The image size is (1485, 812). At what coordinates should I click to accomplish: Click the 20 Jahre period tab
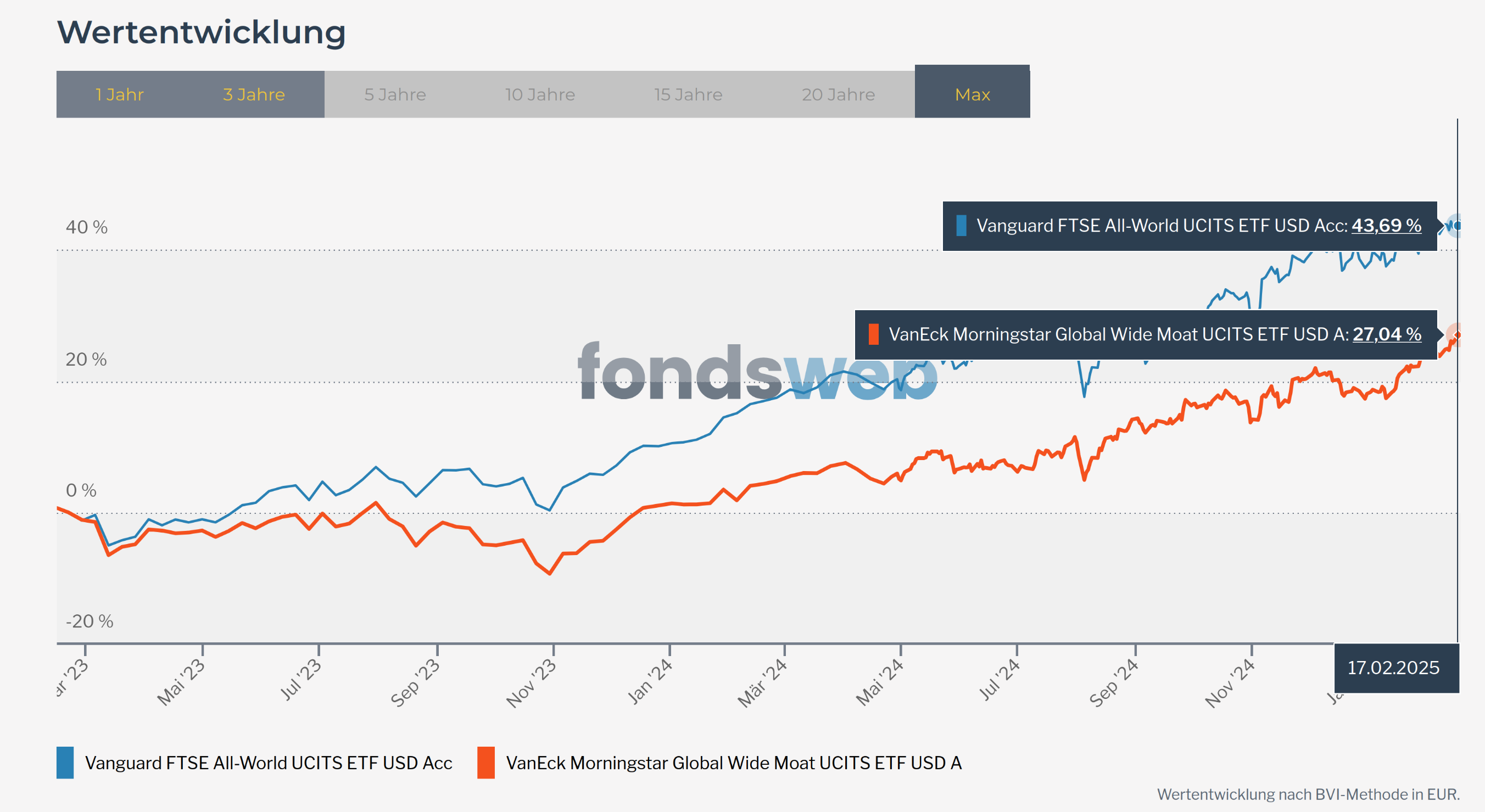click(838, 94)
